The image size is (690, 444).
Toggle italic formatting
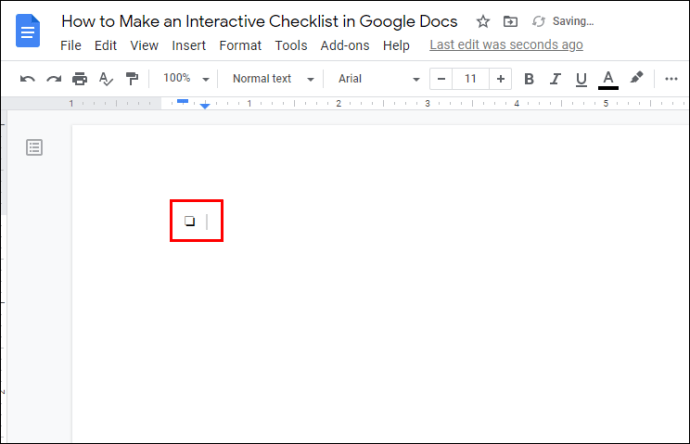point(555,79)
